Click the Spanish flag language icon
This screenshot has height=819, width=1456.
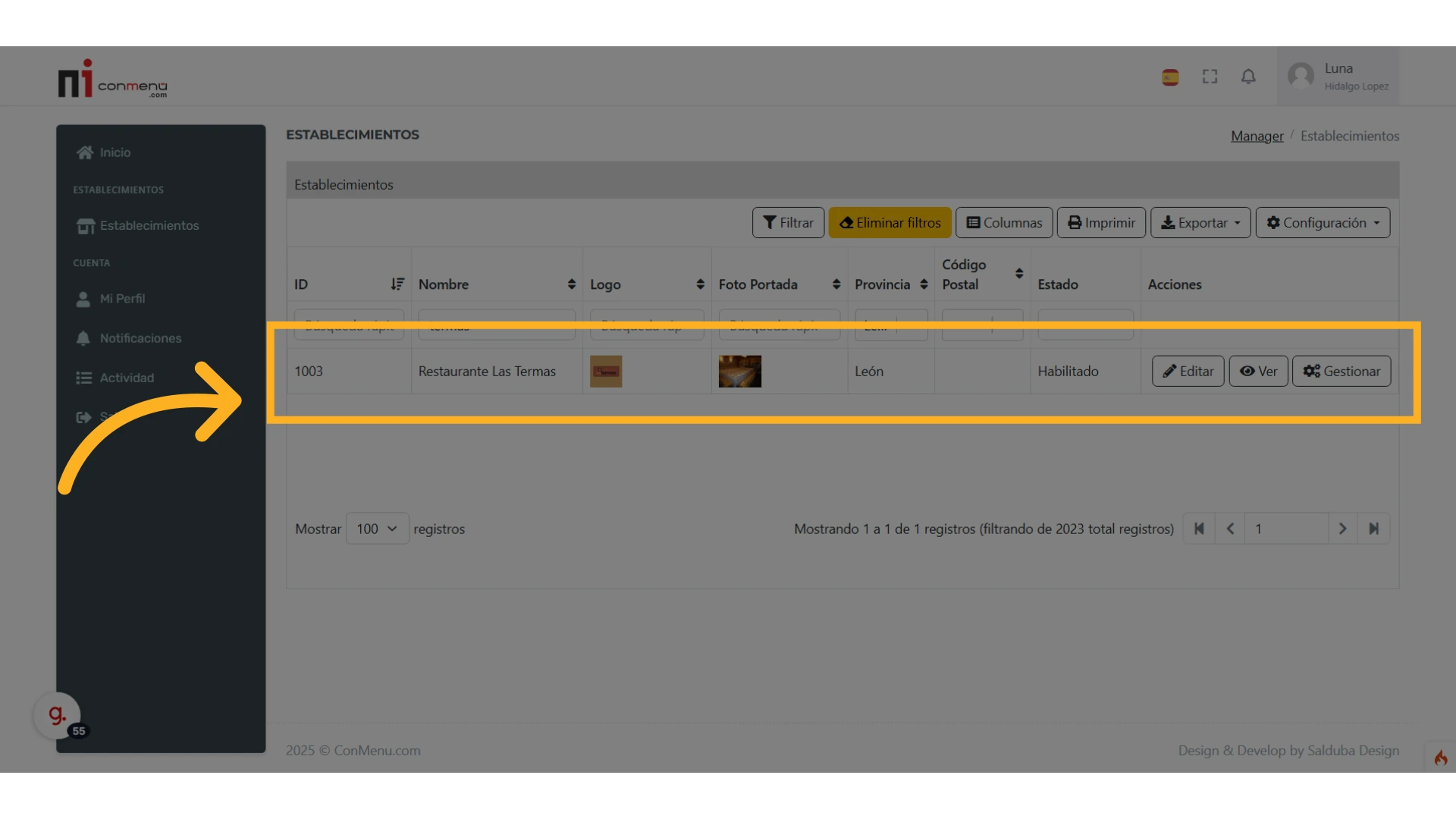1170,77
